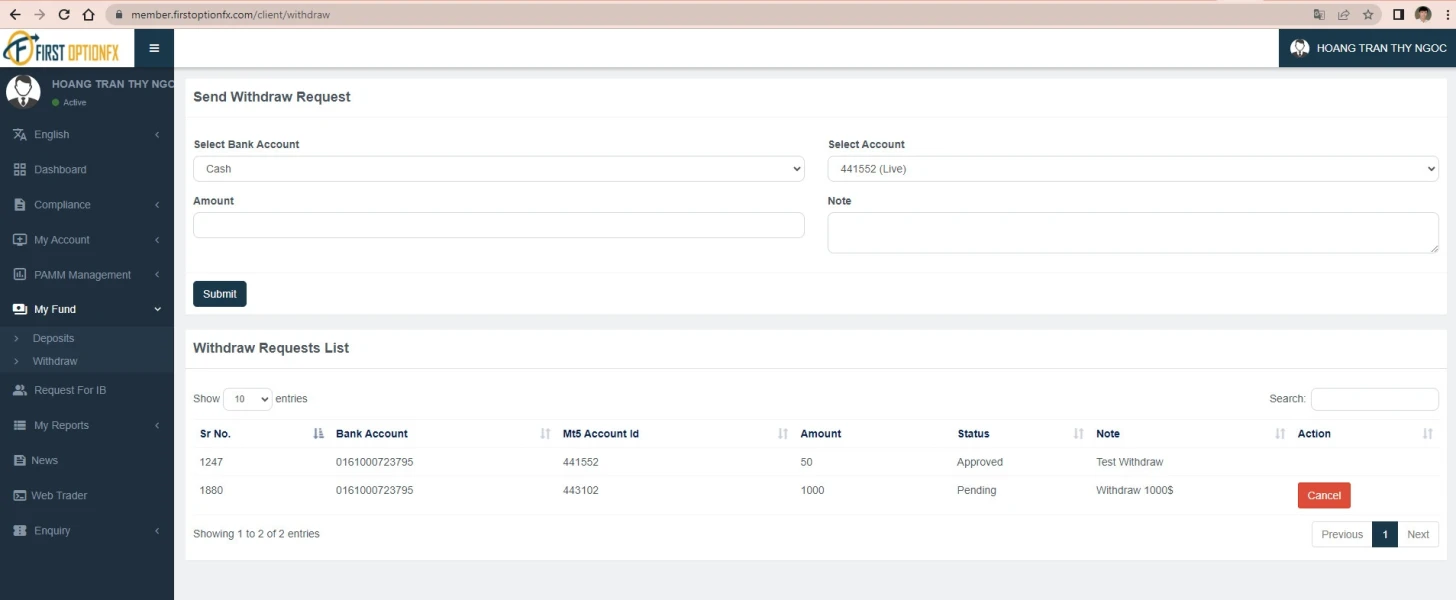
Task: Open the Select Bank Account dropdown
Action: [498, 169]
